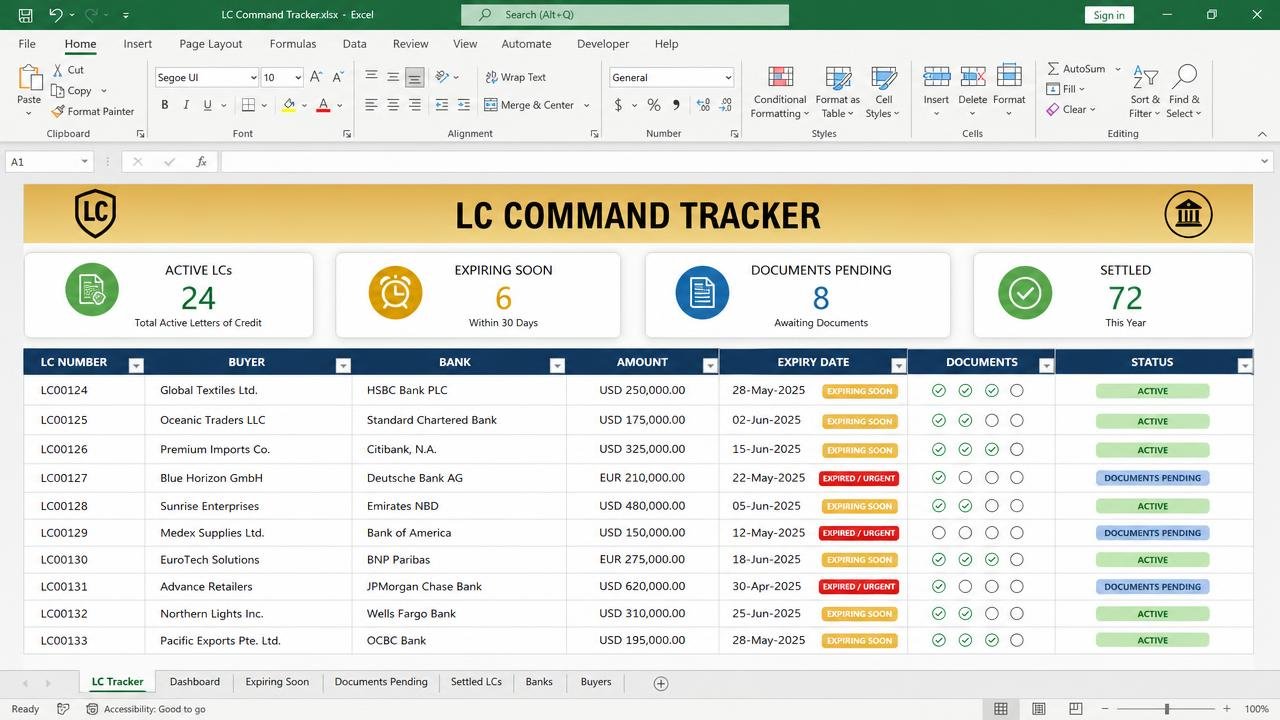Image resolution: width=1280 pixels, height=720 pixels.
Task: Click the Cut scissors icon
Action: [58, 70]
